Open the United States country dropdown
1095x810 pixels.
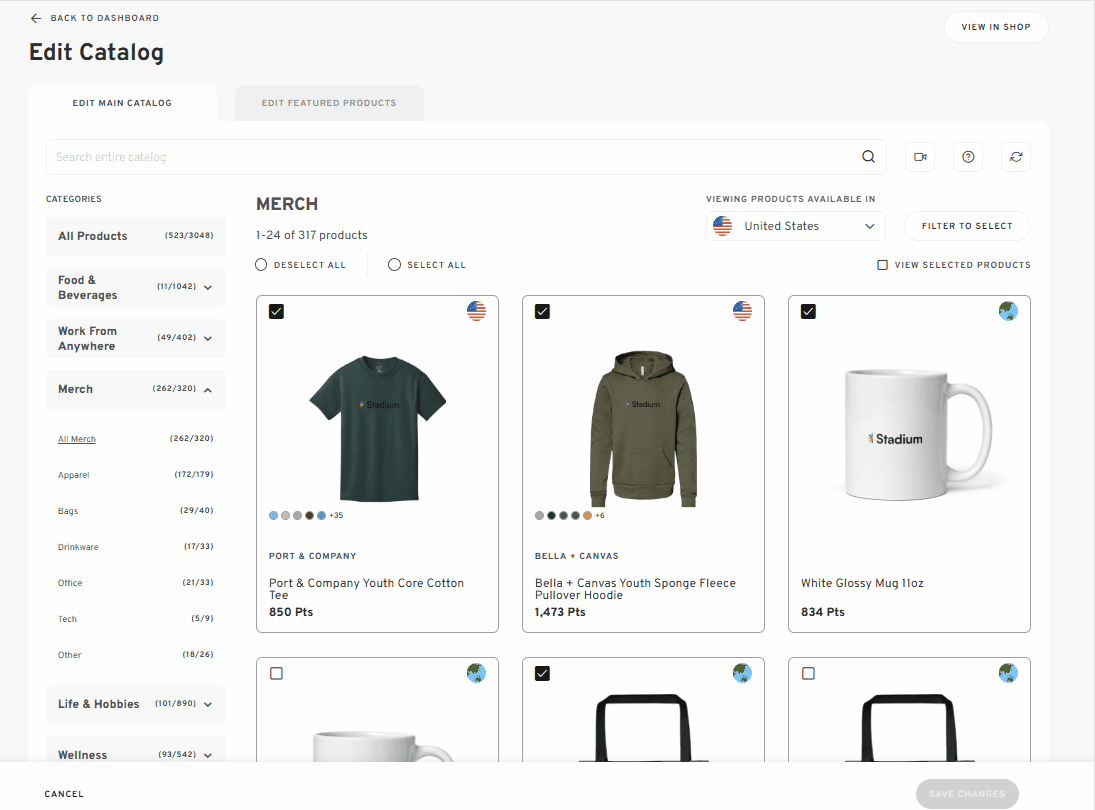tap(795, 225)
